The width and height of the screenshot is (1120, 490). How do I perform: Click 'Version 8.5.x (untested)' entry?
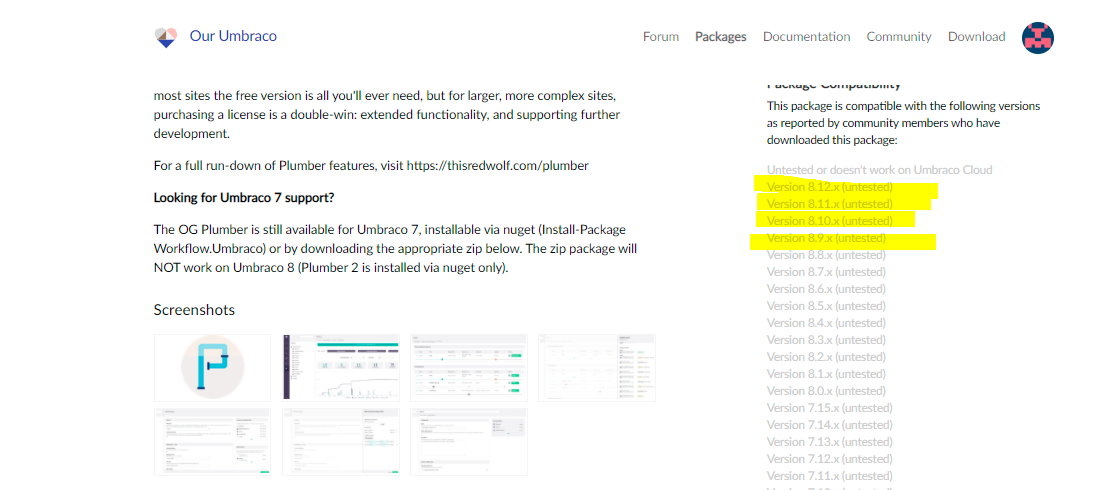coord(826,306)
